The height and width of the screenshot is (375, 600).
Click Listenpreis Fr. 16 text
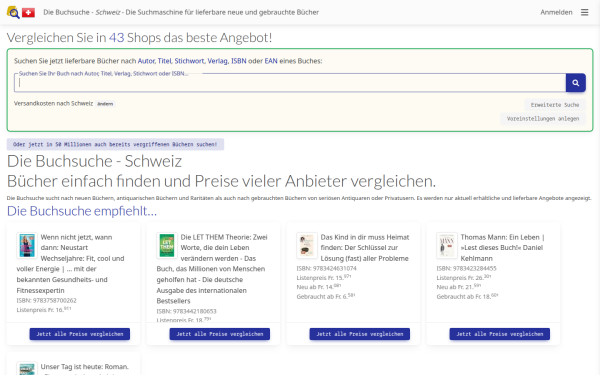[44, 310]
